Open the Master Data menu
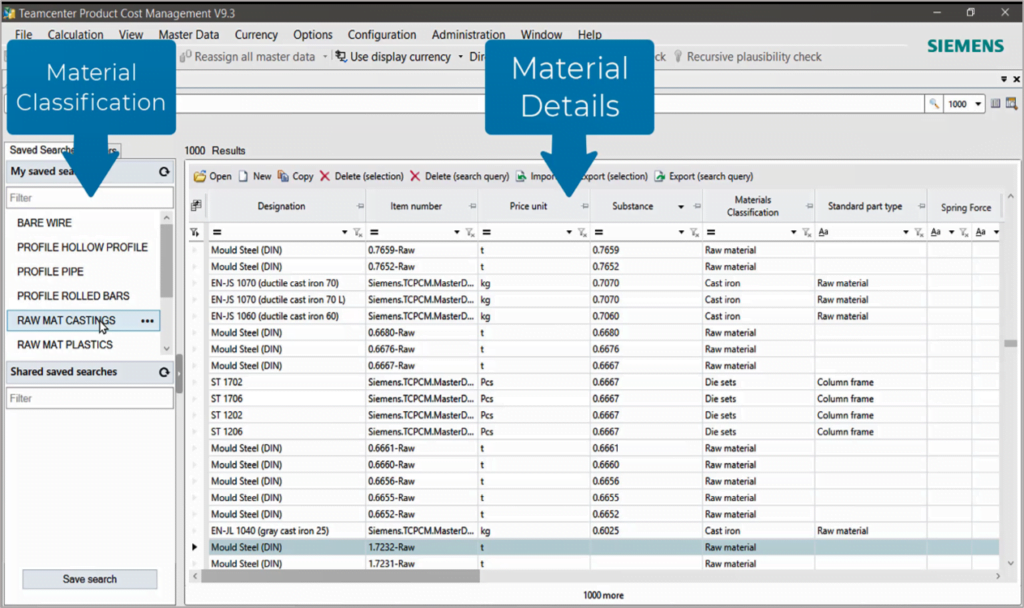 click(188, 35)
